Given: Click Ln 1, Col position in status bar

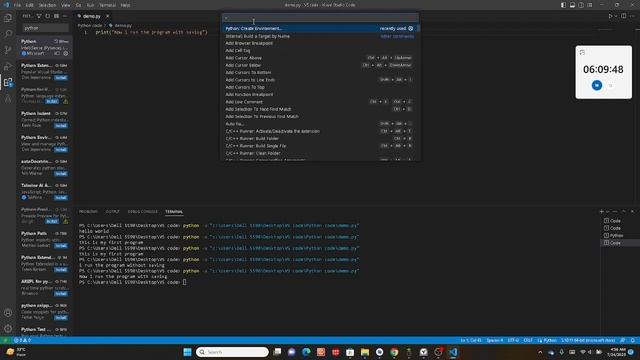Looking at the screenshot, I should 471,340.
